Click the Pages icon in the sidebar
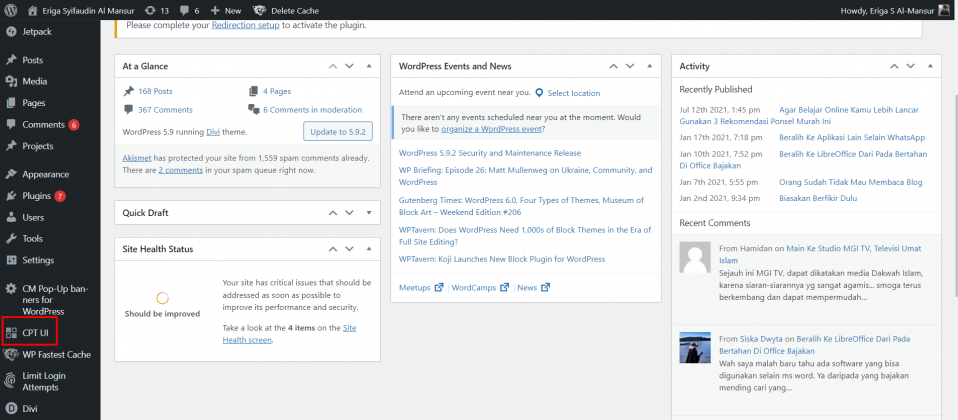 [x=10, y=103]
